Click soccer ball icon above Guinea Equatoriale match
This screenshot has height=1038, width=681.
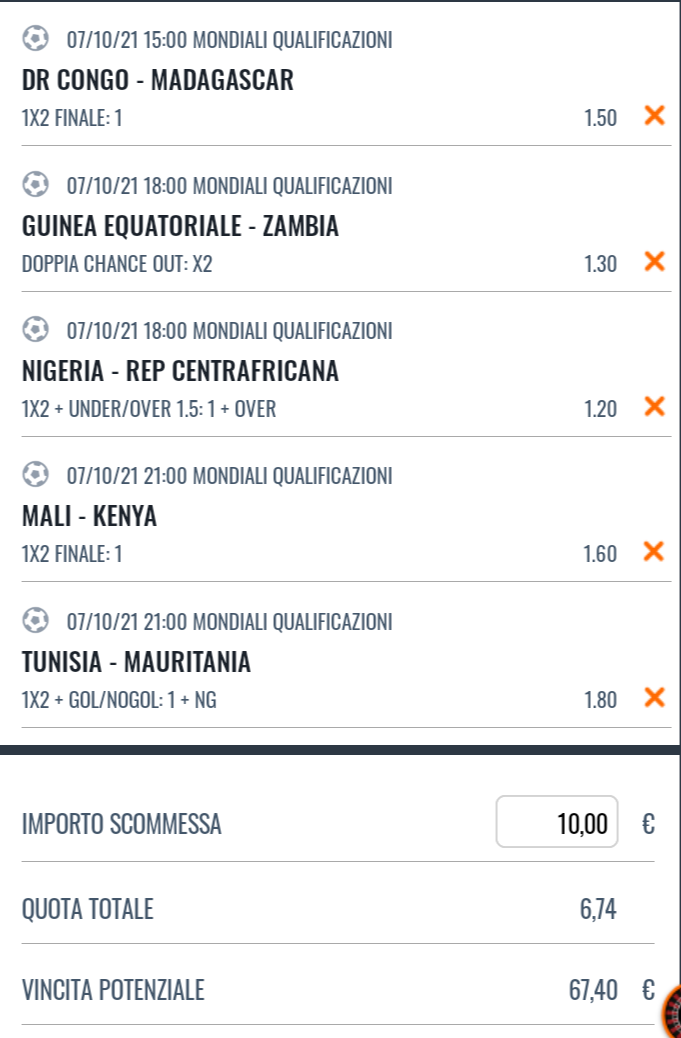(36, 184)
